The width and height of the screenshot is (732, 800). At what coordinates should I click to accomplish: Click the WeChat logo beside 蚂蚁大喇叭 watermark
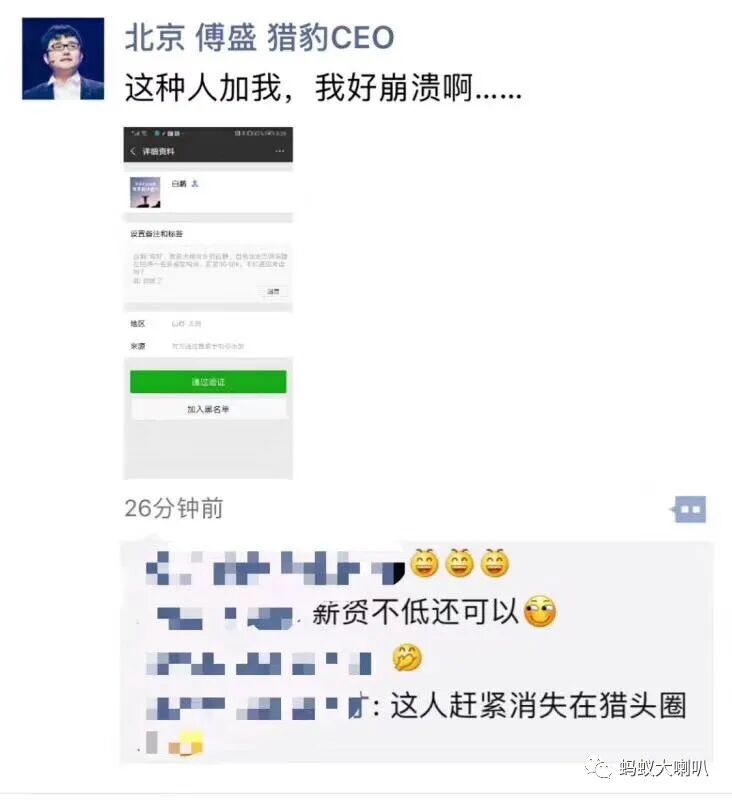(598, 767)
